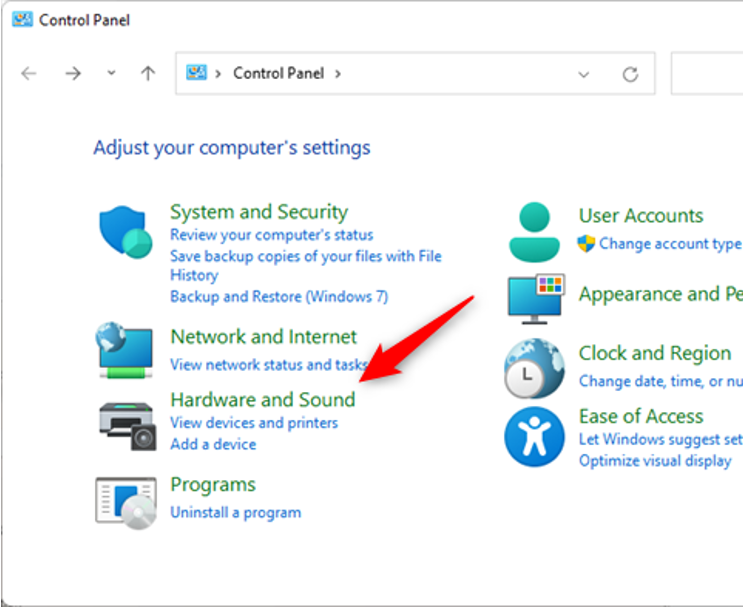Click the Control Panel icon in address bar

point(196,73)
